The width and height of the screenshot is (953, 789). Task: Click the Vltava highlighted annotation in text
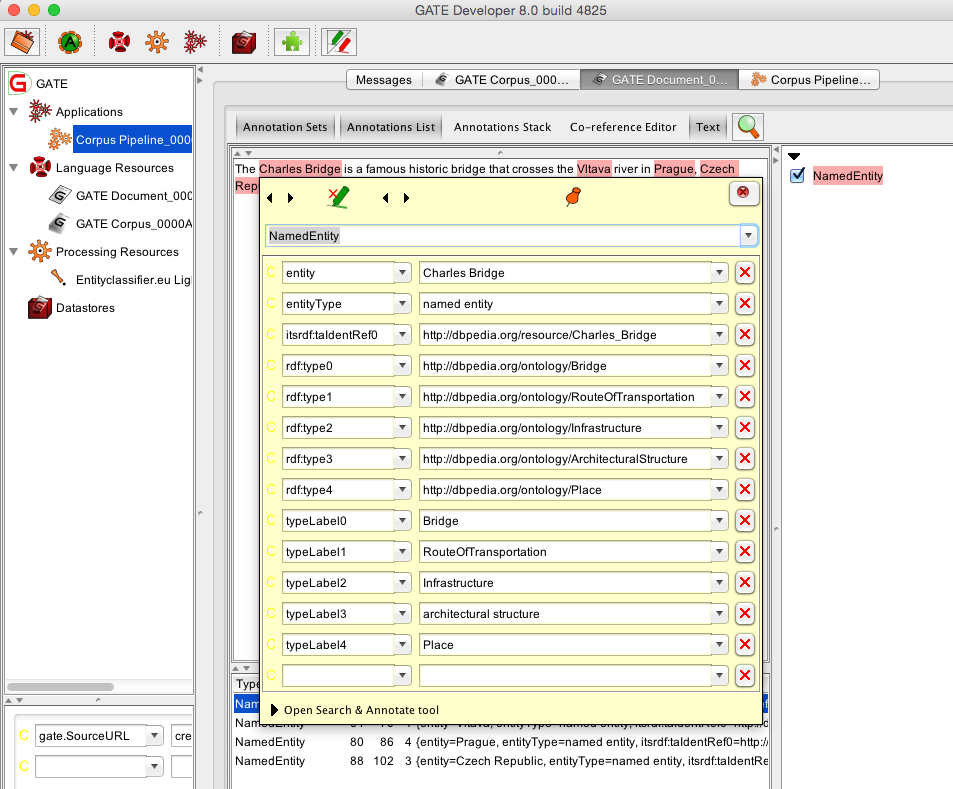coord(593,169)
